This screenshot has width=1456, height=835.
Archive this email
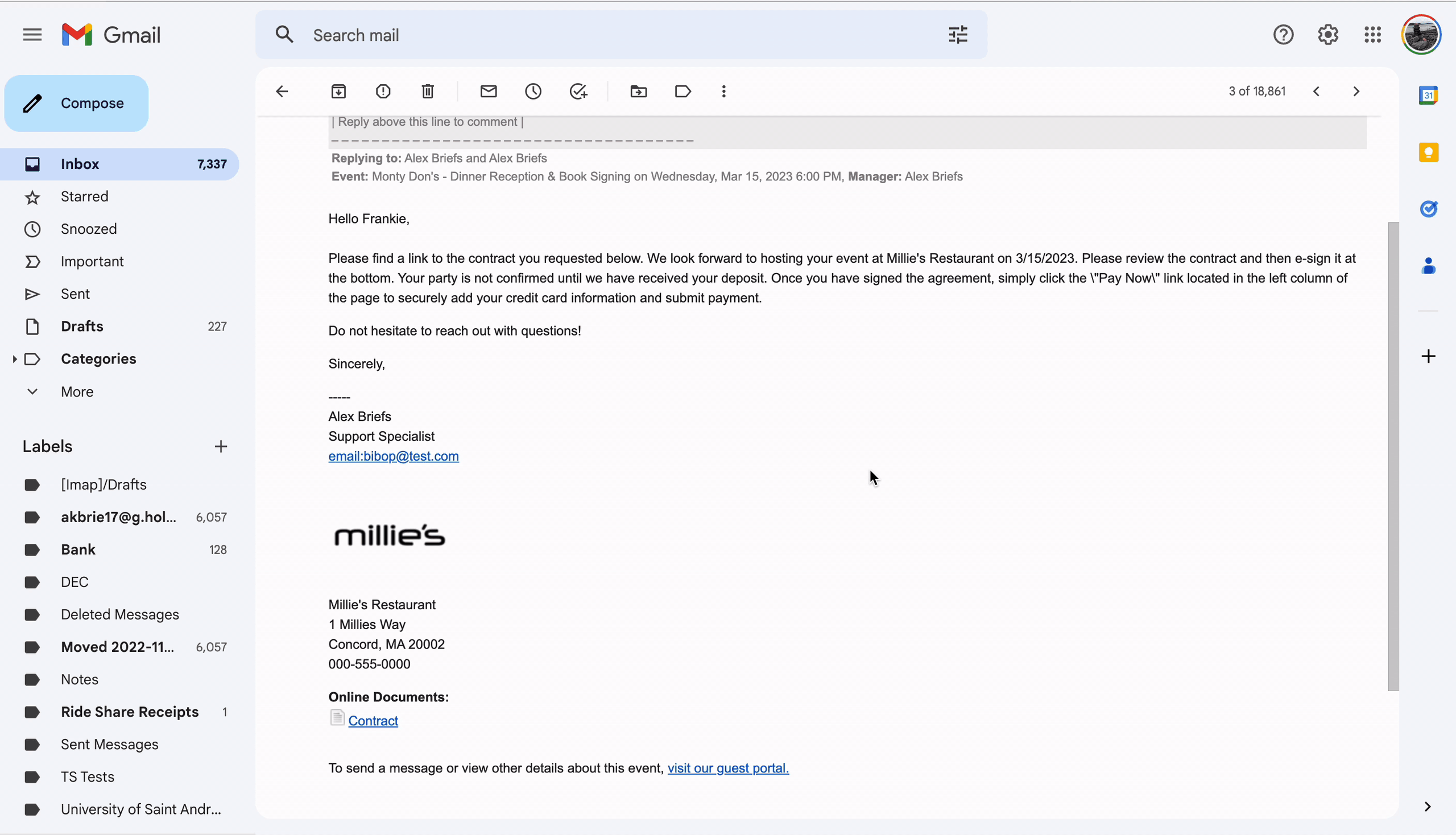point(338,91)
